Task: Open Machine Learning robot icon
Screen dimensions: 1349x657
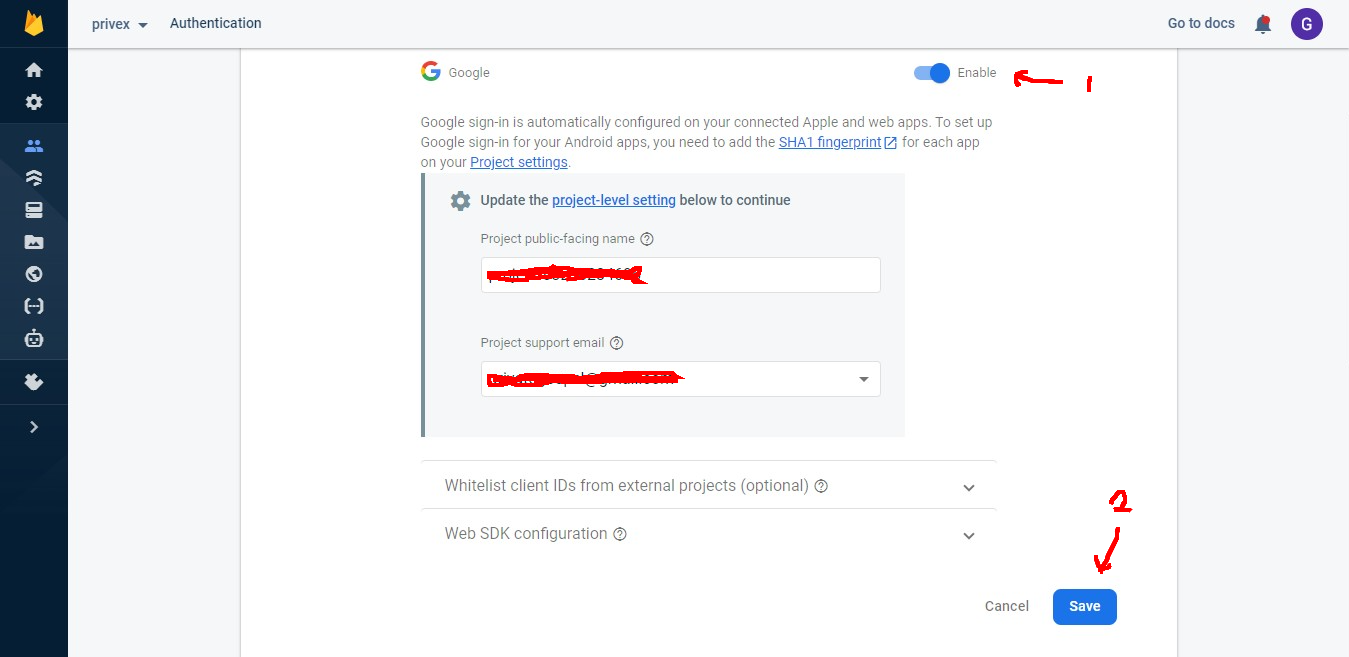Action: click(x=34, y=338)
